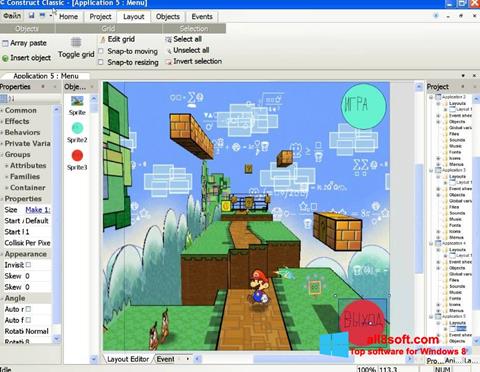Toggle the Invisible checkbox in Appearance
This screenshot has height=372, width=480.
(x=28, y=265)
